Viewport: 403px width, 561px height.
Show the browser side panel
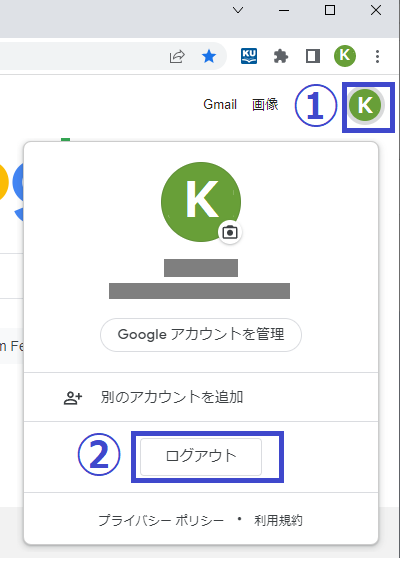(313, 57)
